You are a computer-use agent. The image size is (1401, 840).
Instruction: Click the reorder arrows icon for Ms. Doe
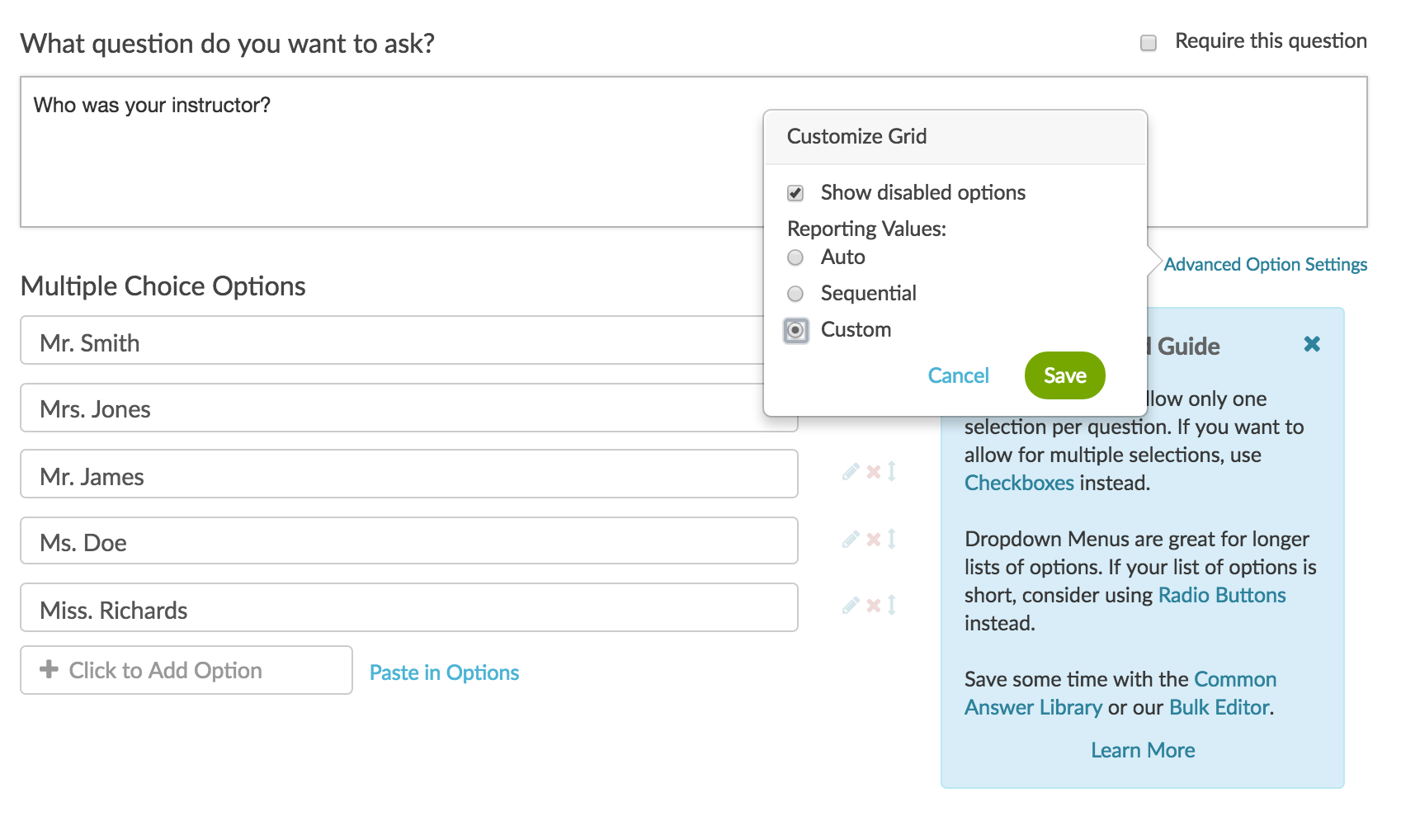(892, 540)
